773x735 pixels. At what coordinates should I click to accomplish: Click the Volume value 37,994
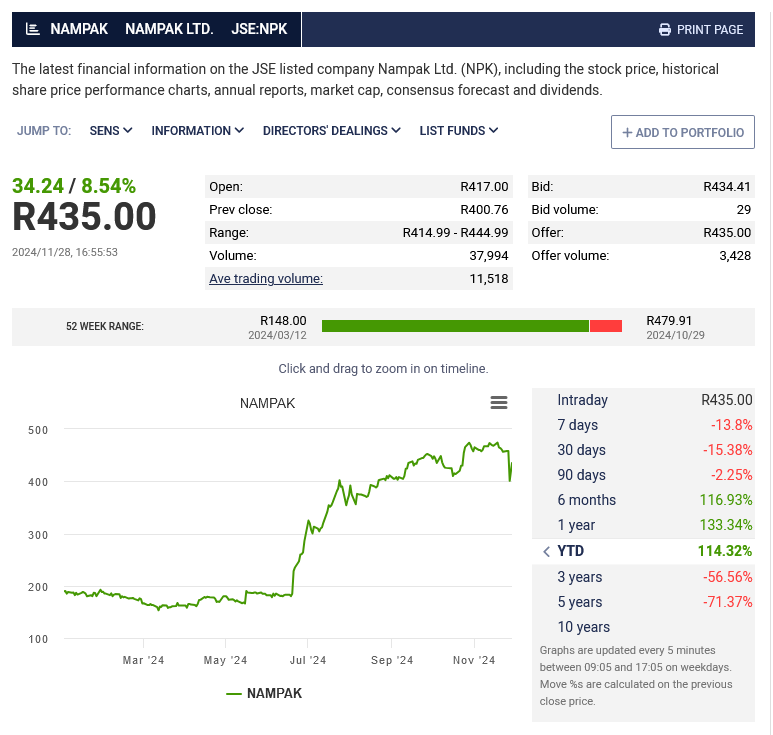(489, 256)
